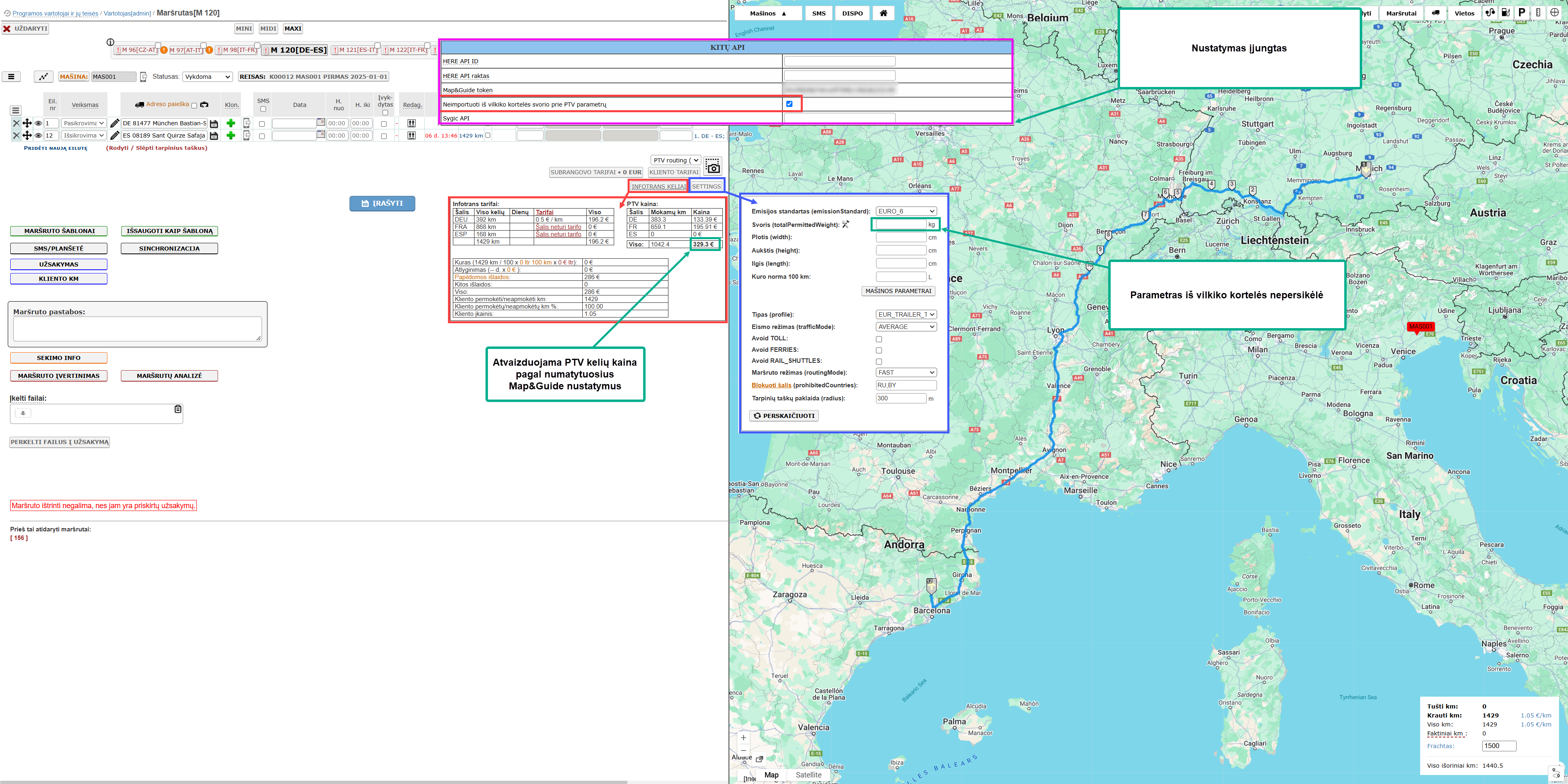Grab the move handle of the München row
Viewport: 1568px width, 784px height.
(27, 123)
